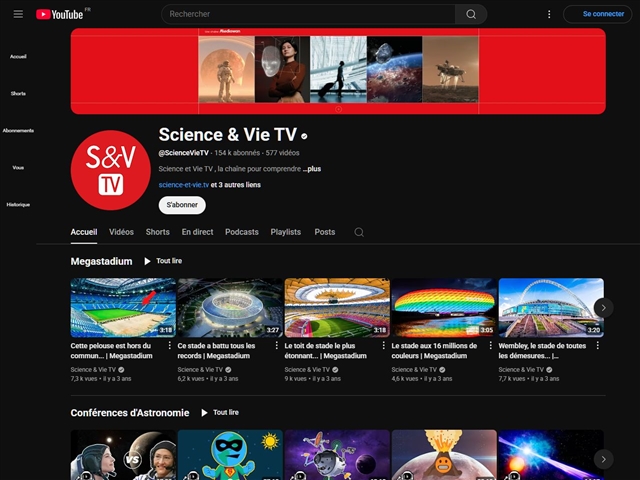
Task: Open the Wembley arch thumbnail (3:20)
Action: (x=551, y=308)
